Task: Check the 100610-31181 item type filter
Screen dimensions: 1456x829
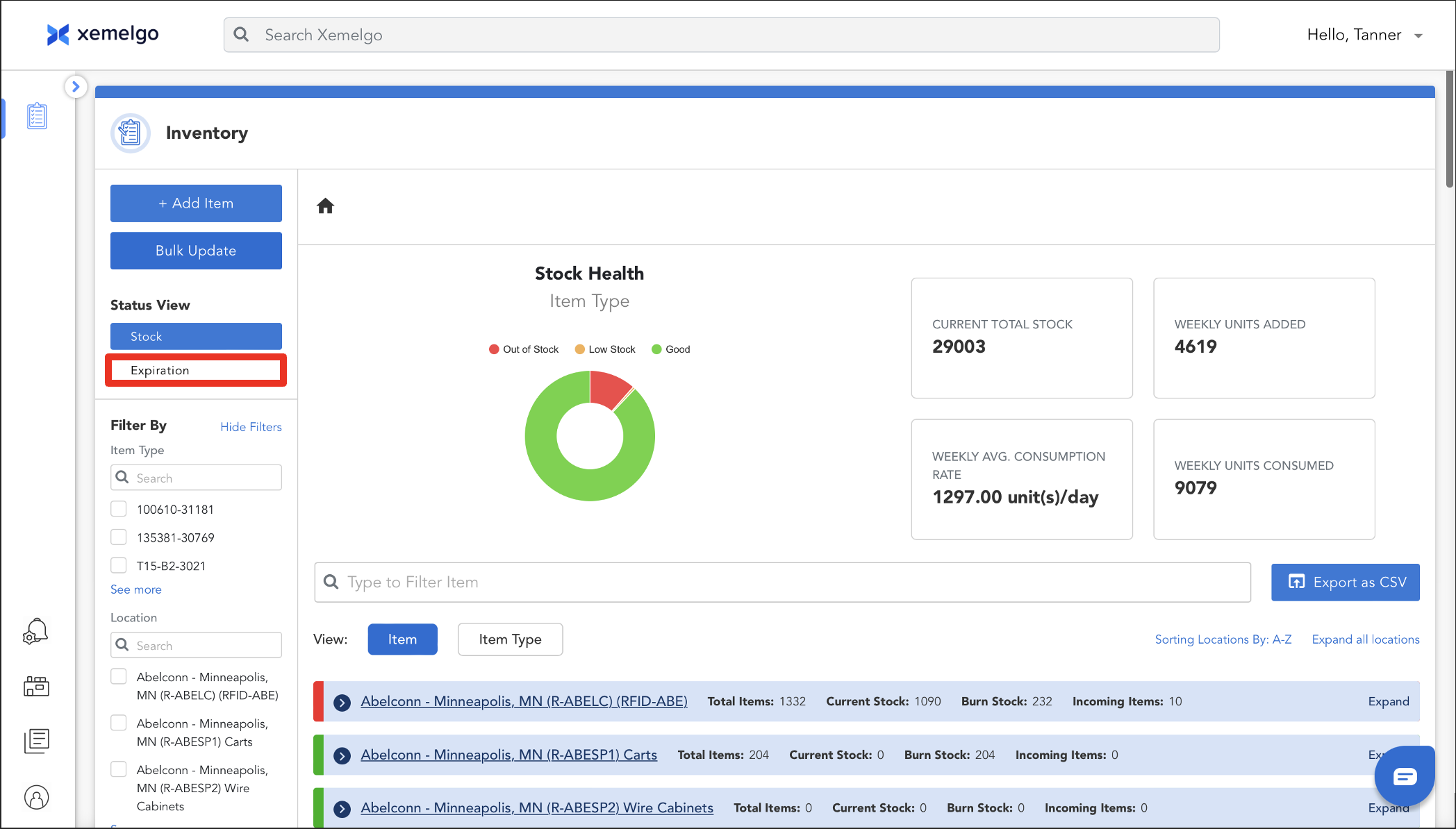Action: click(119, 509)
